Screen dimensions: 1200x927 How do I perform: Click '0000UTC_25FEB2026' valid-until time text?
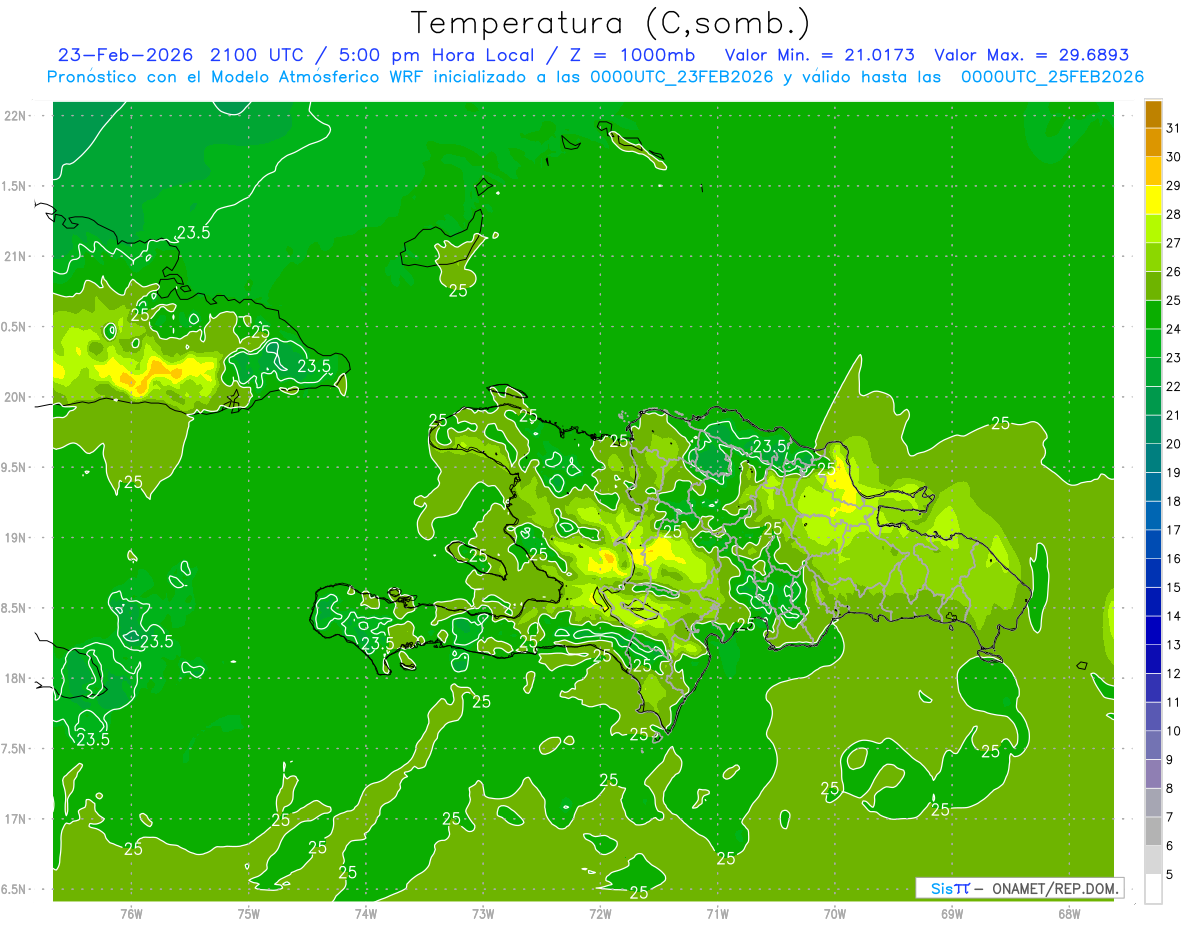1052,77
